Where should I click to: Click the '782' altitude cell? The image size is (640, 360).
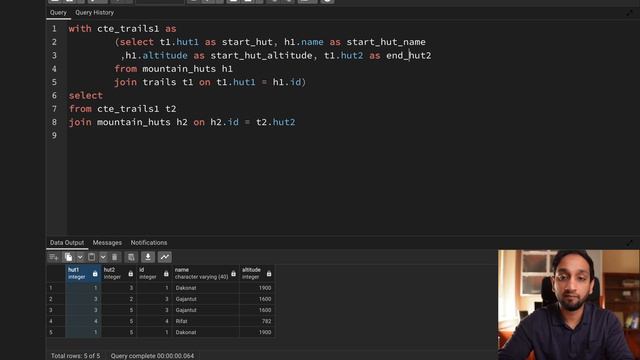pos(257,321)
